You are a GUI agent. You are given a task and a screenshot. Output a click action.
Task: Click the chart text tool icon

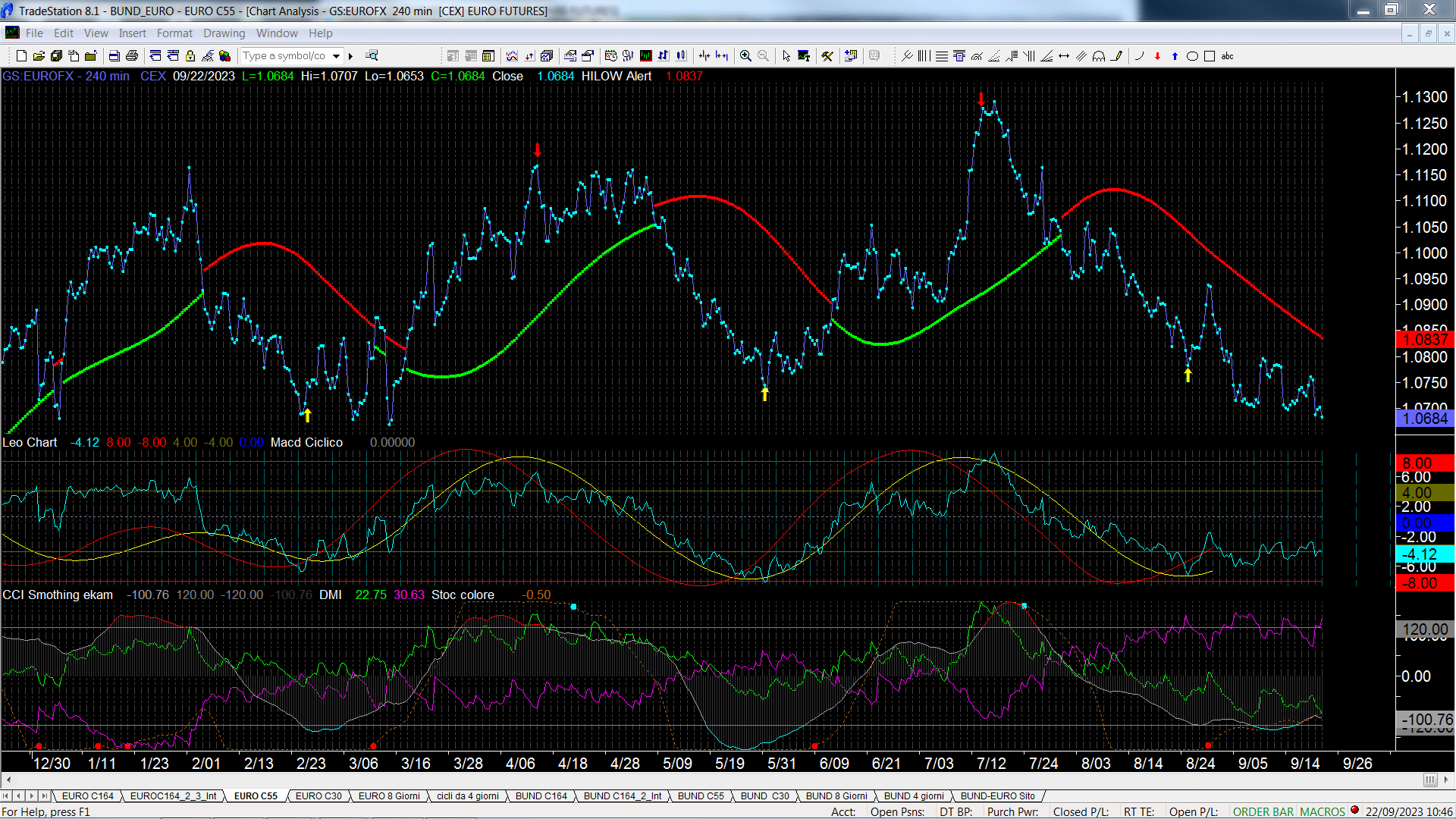click(804, 55)
